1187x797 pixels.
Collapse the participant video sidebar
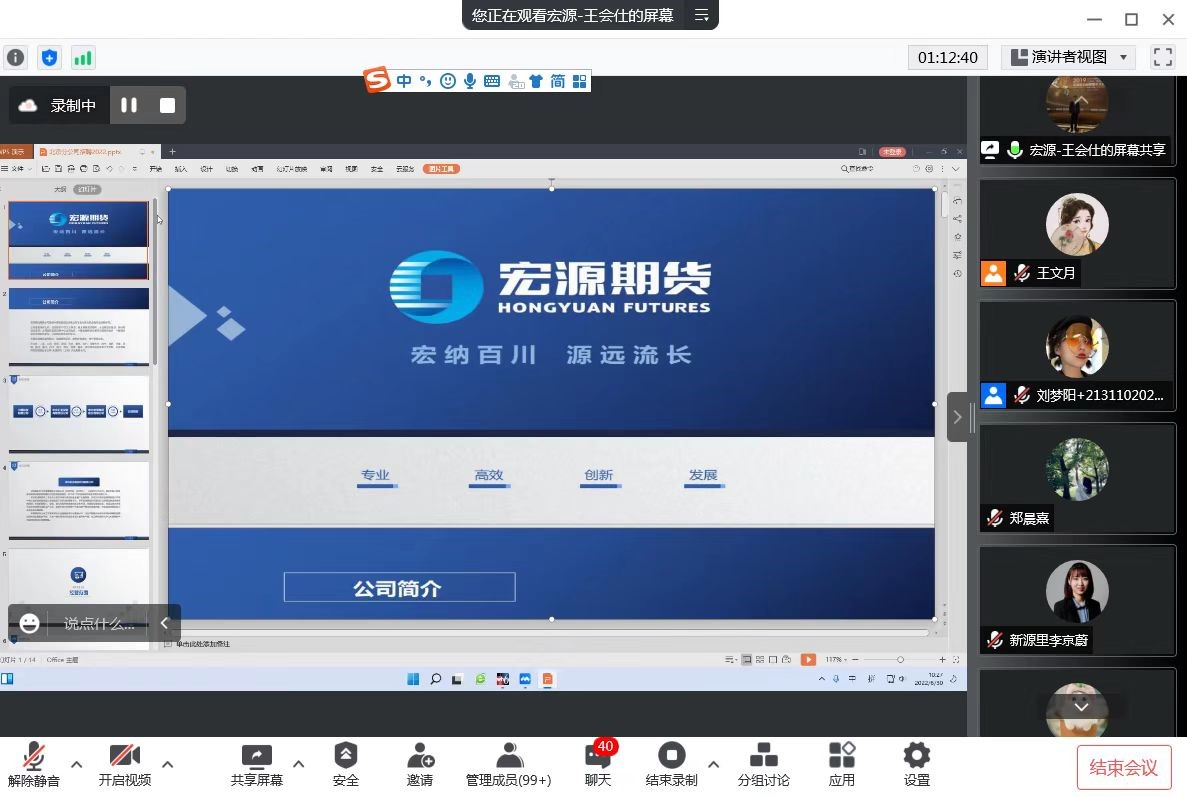coord(957,417)
